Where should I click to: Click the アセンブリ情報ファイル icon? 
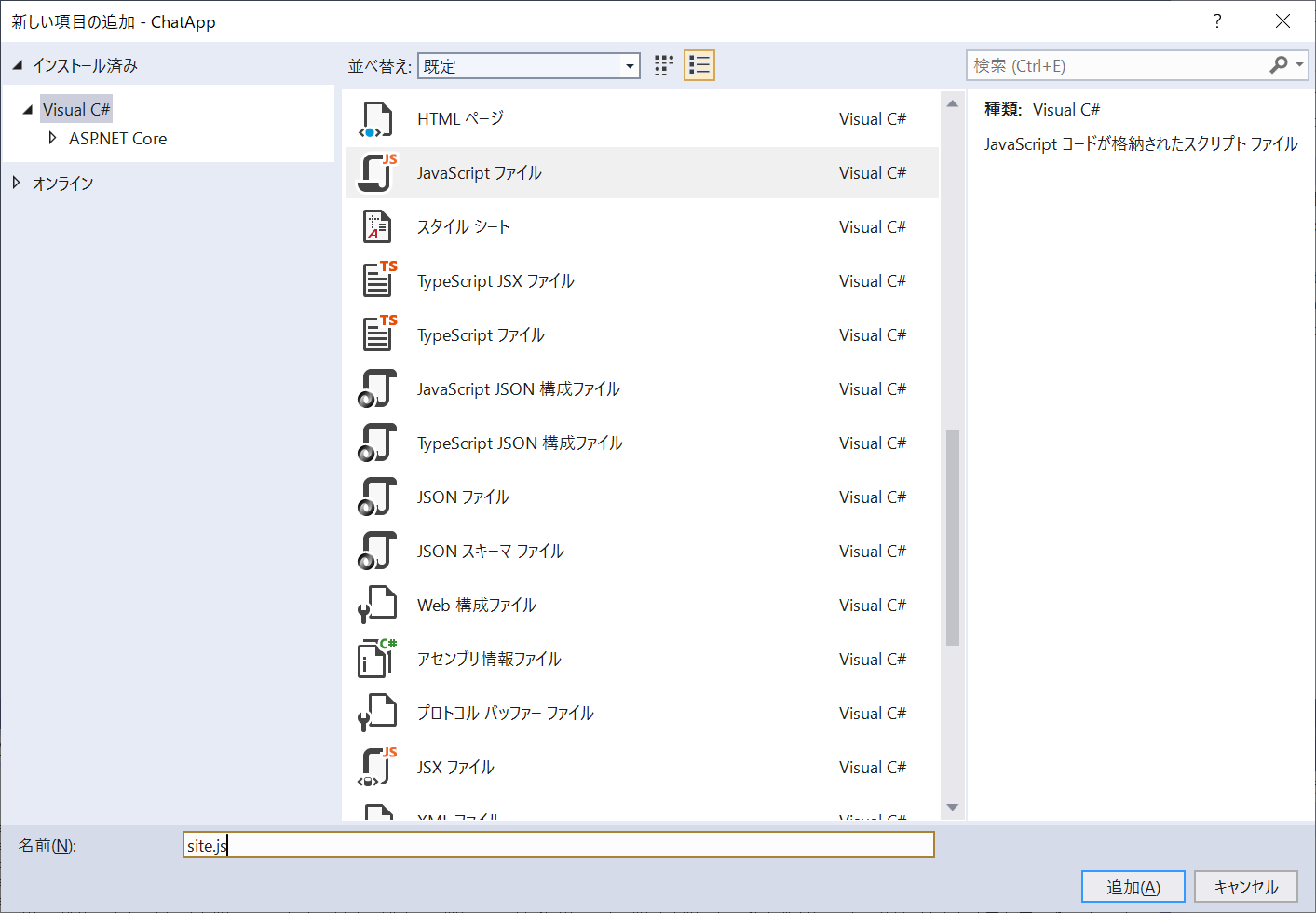(377, 659)
